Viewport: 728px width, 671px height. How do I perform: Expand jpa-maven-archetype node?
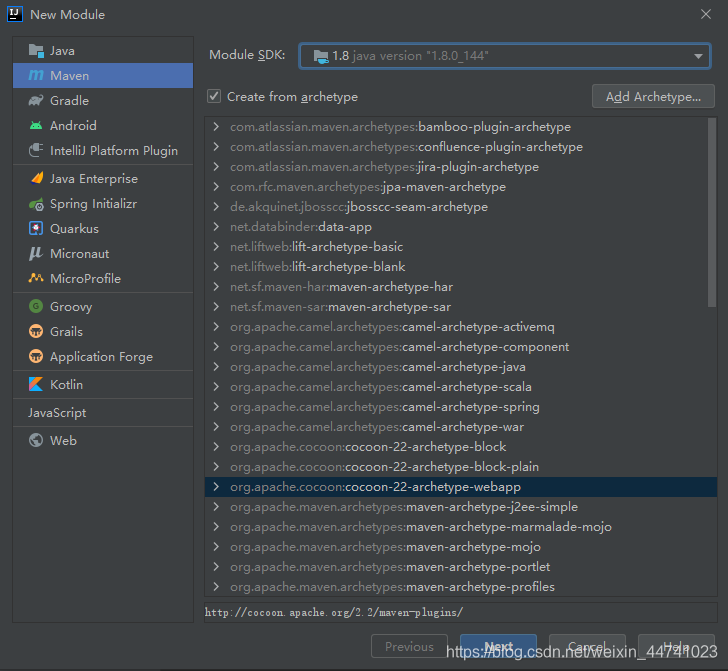(x=216, y=186)
